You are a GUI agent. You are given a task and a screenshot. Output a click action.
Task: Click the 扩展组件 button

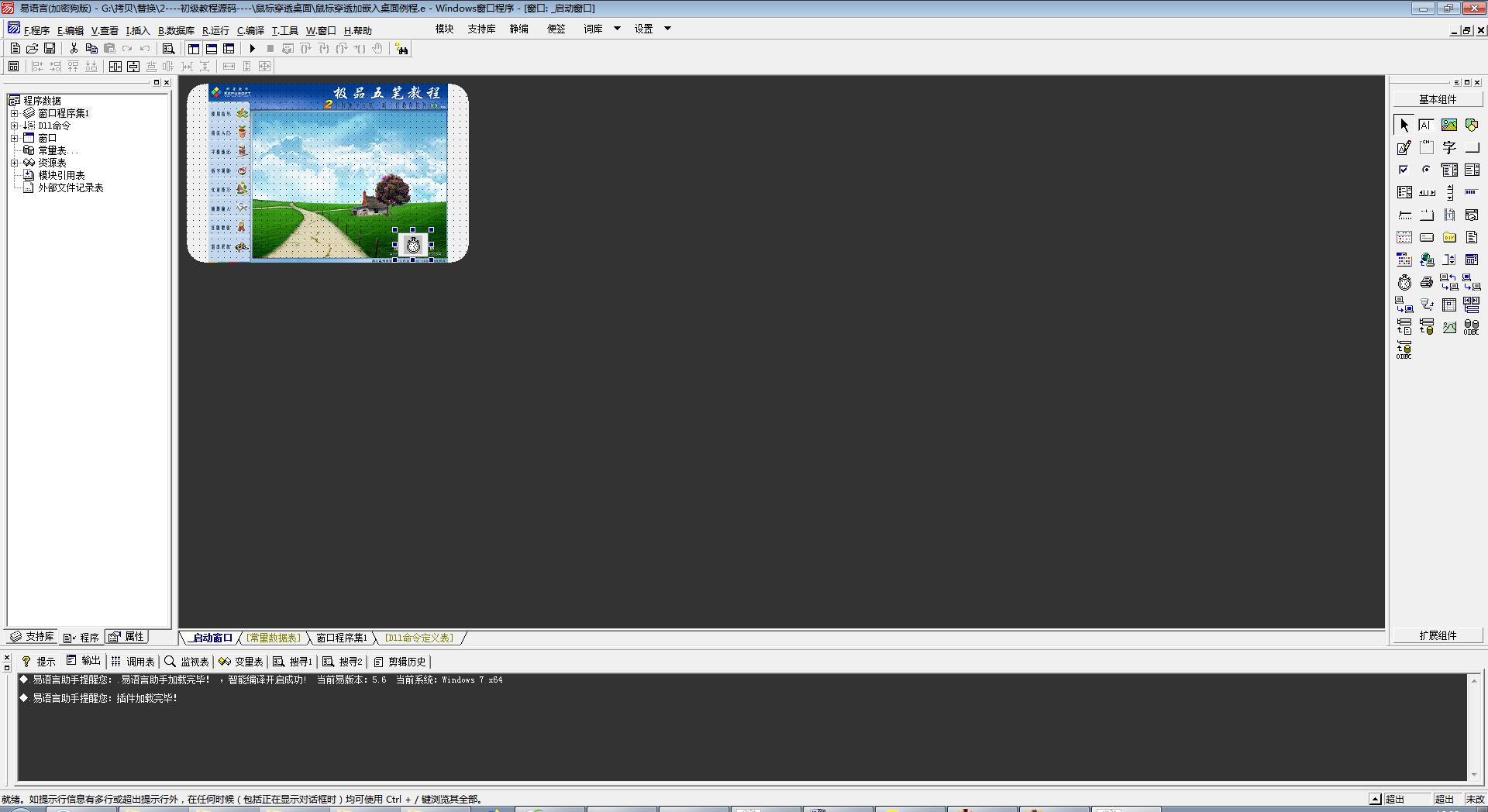coord(1438,635)
